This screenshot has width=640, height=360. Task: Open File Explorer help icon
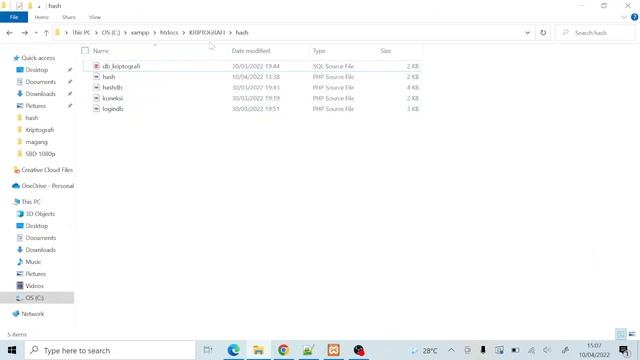[x=634, y=17]
